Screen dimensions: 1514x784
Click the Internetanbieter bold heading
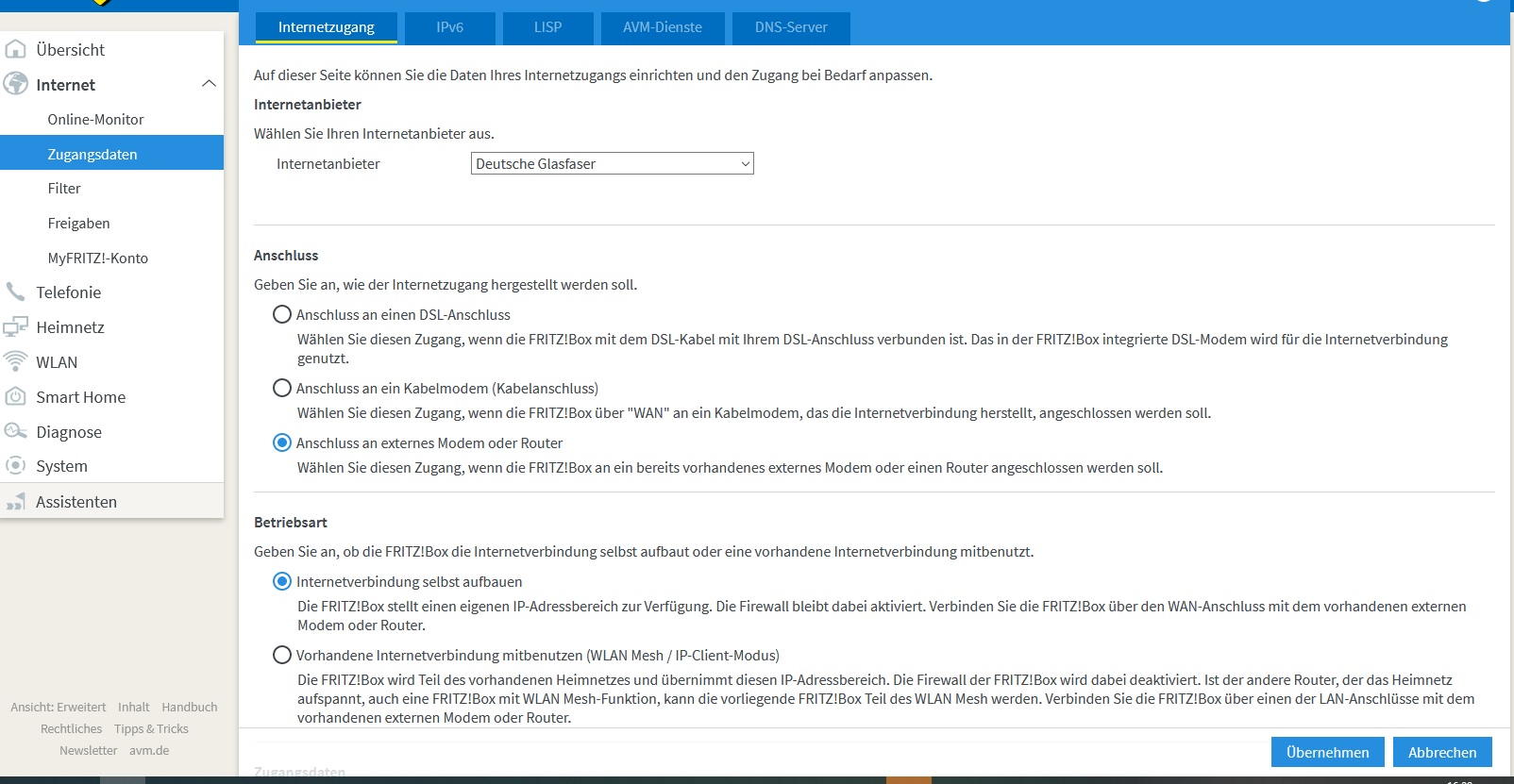coord(308,104)
